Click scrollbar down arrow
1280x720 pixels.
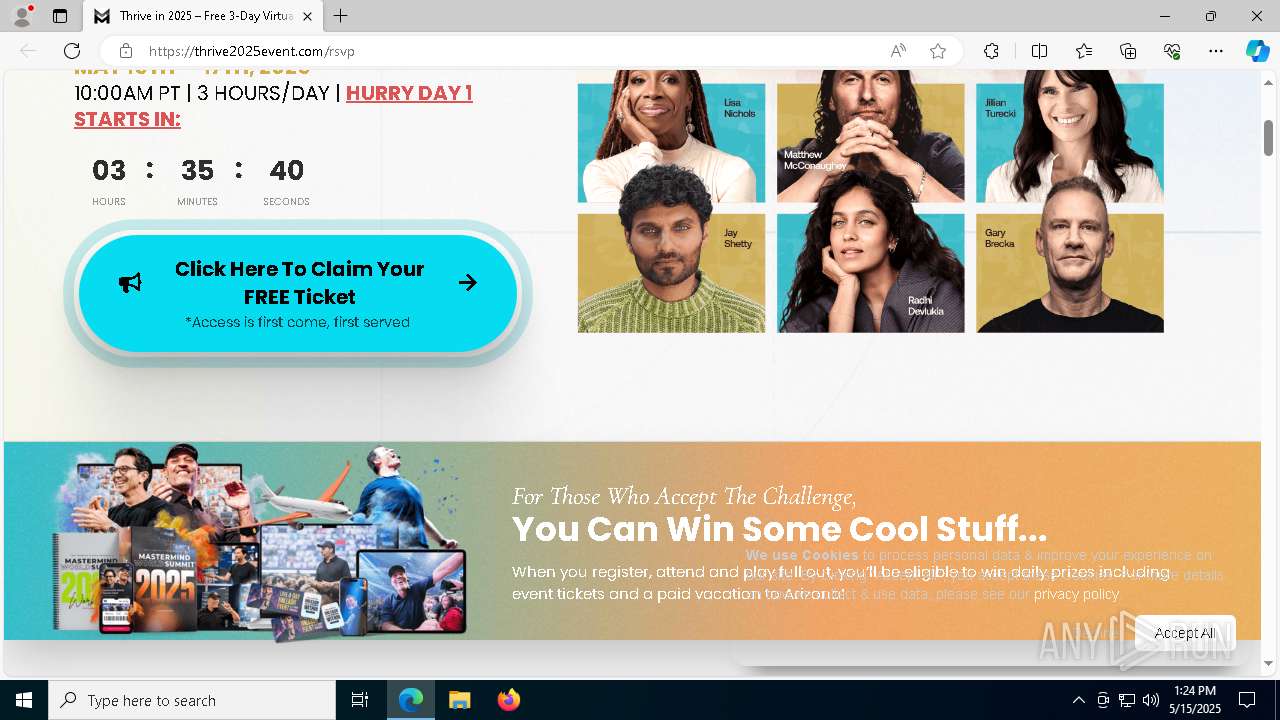1268,663
